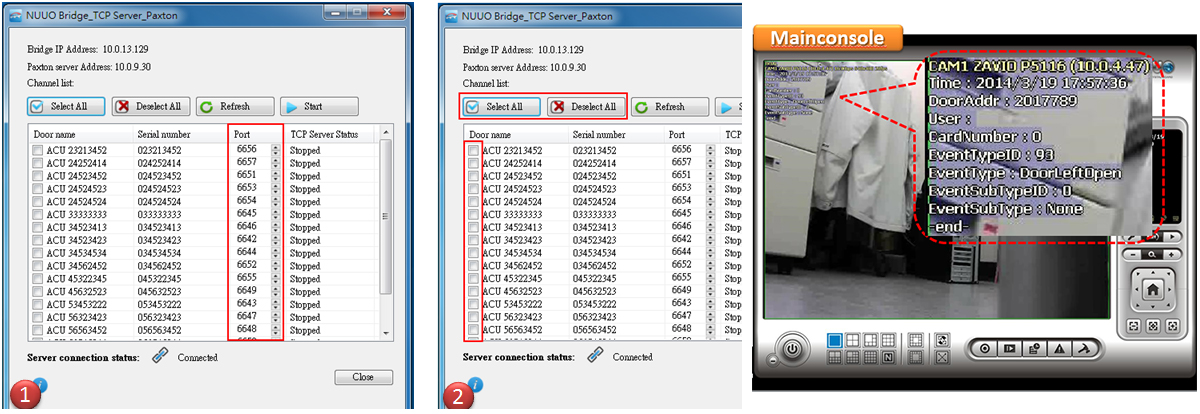Adjust the port 6645 stepper in left window
The height and width of the screenshot is (414, 1200).
pos(275,214)
